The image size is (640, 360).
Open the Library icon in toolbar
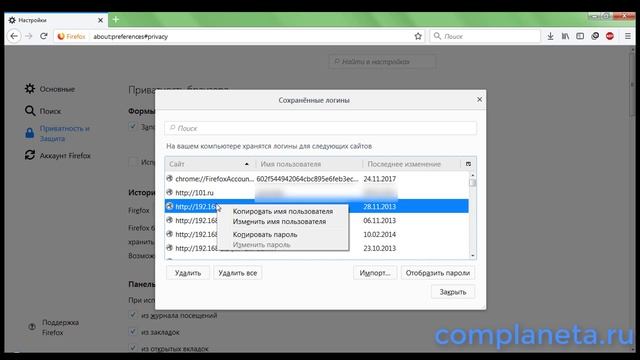coord(565,36)
